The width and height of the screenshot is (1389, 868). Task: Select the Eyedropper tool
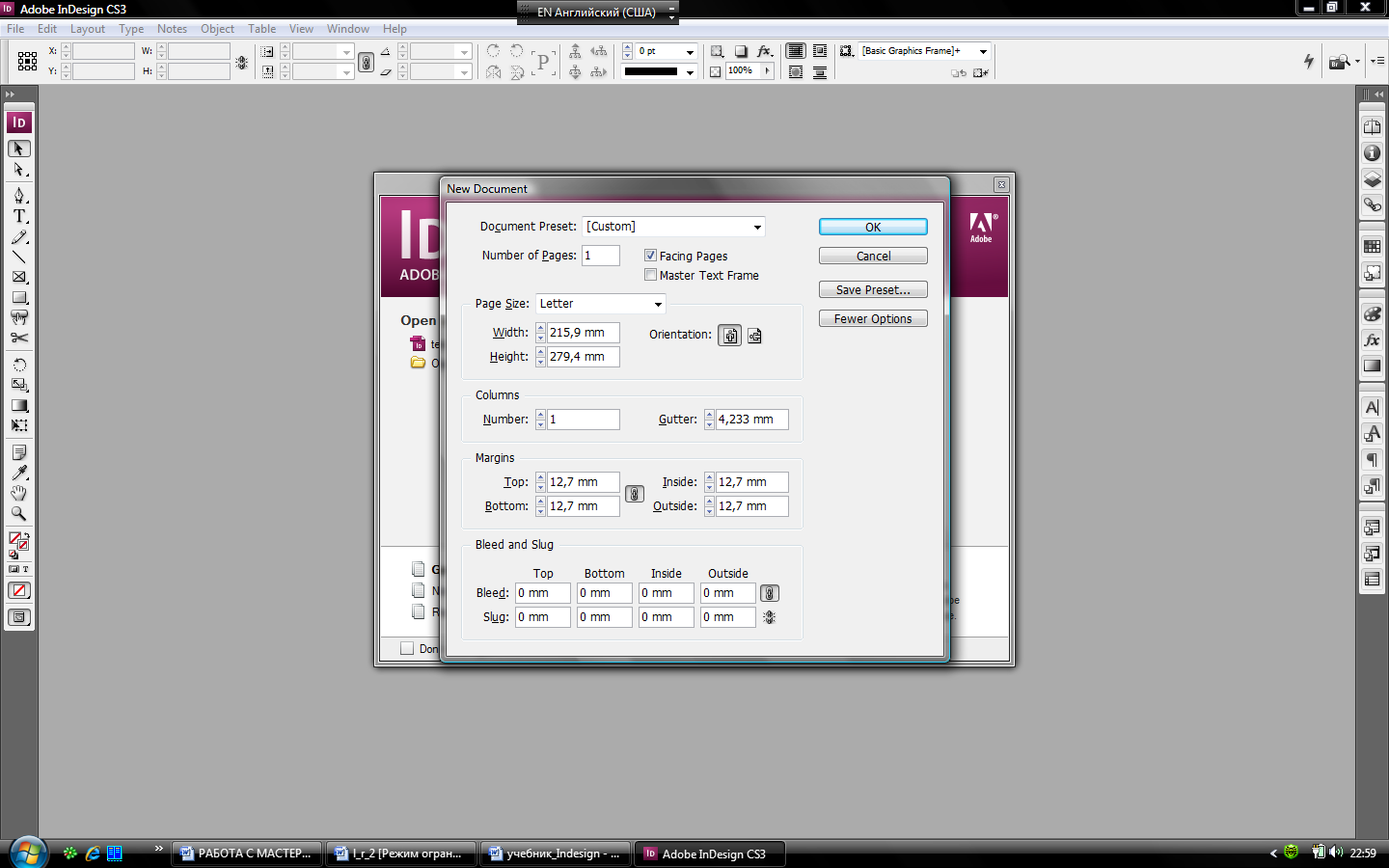pos(19,473)
